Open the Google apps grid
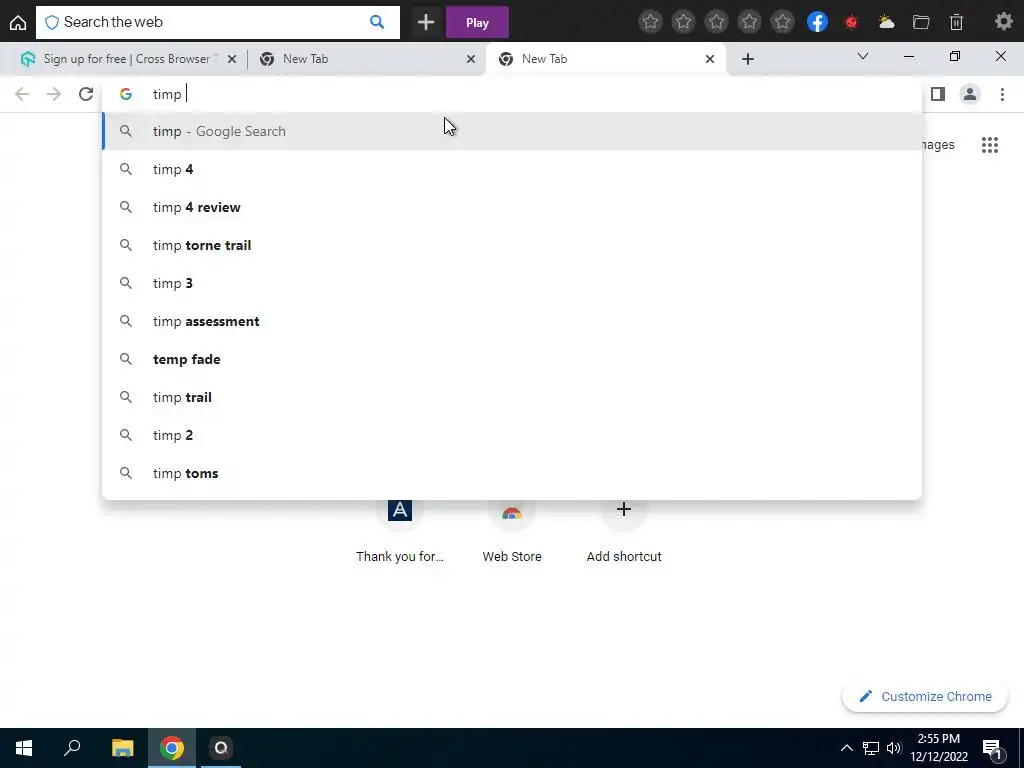Viewport: 1024px width, 768px height. (990, 145)
